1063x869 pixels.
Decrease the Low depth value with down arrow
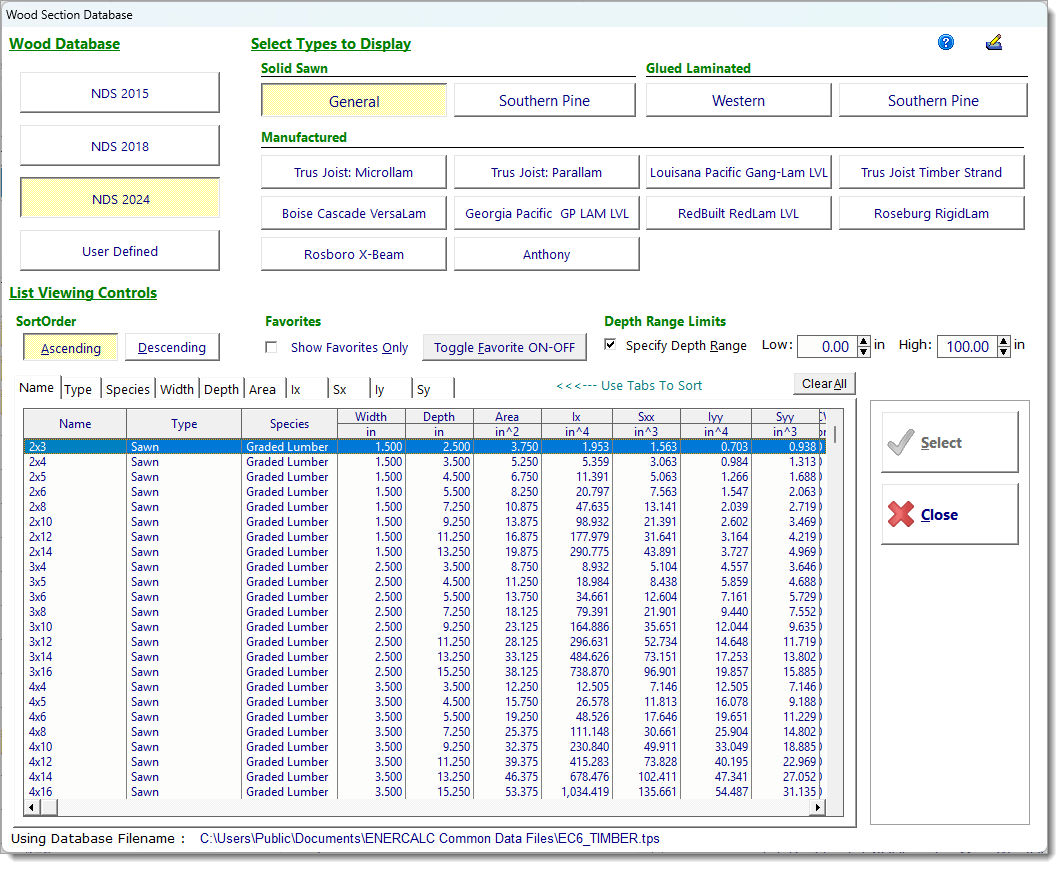pos(864,352)
